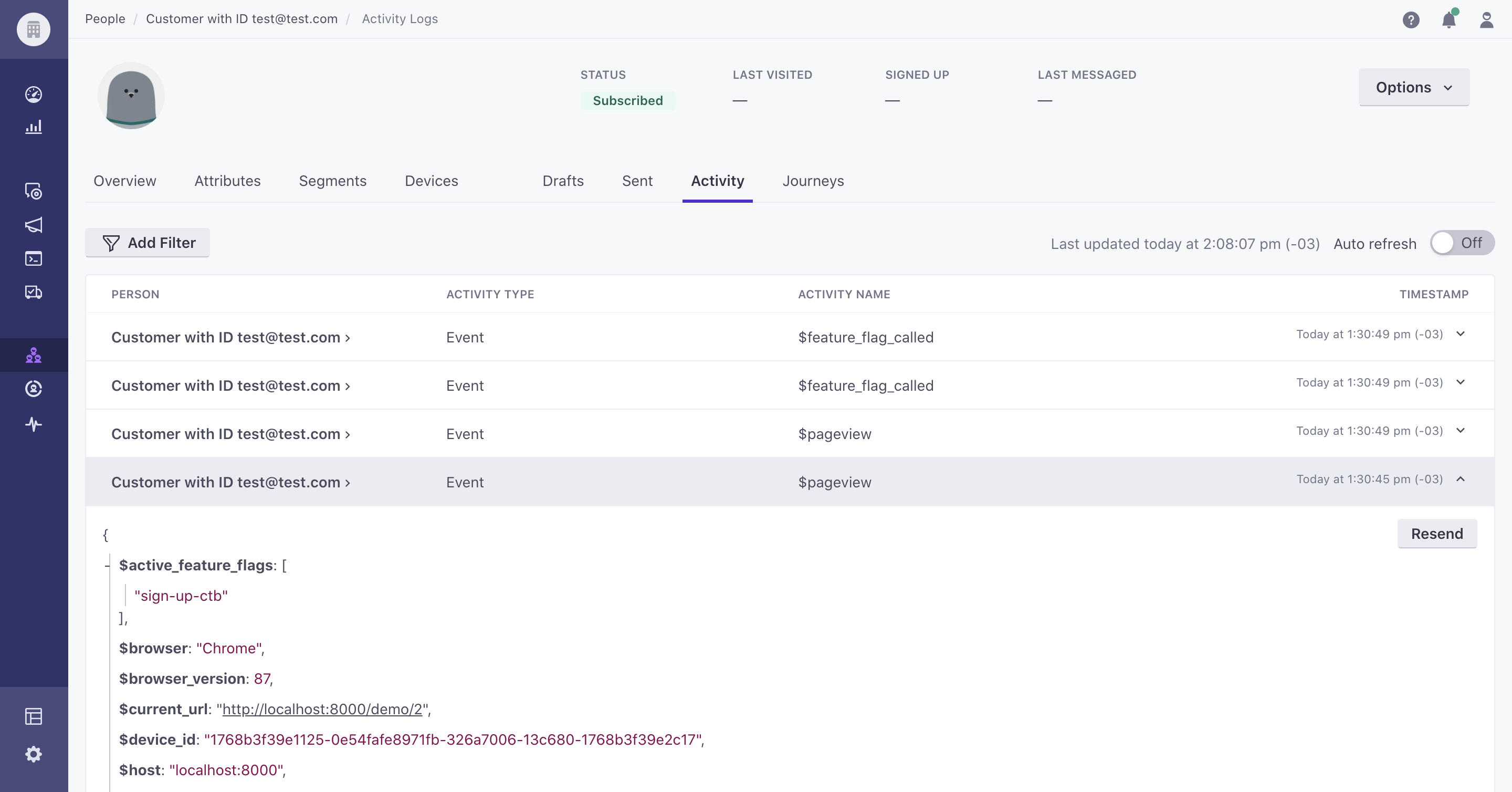Open the delivery truck sidebar icon
This screenshot has height=792, width=1512.
tap(34, 292)
